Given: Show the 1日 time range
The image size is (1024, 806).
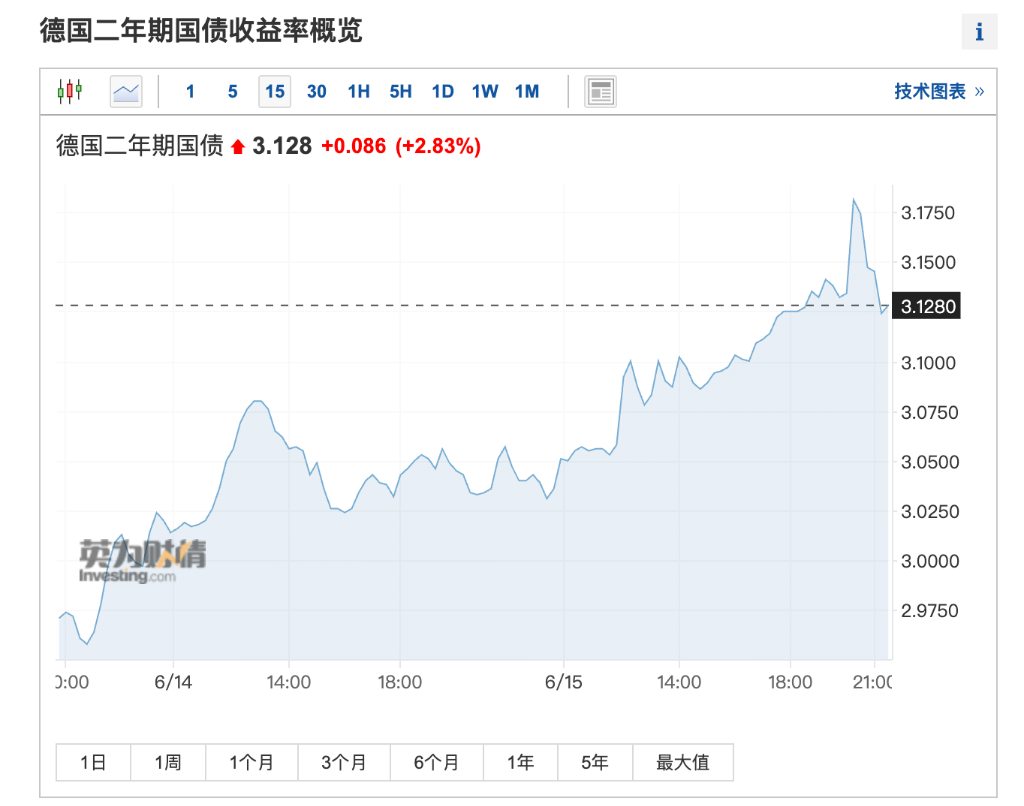Looking at the screenshot, I should (x=93, y=762).
